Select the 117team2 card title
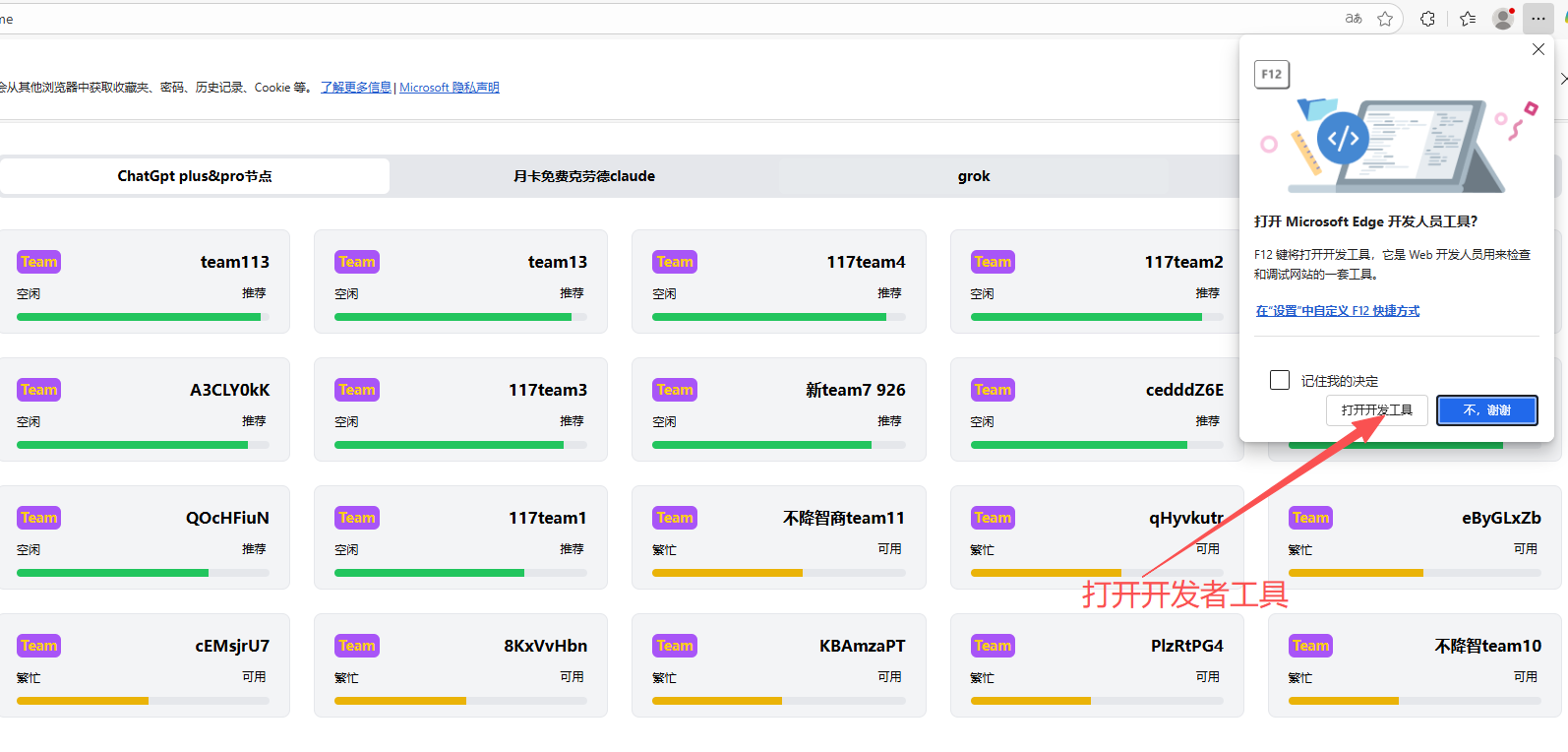1568x752 pixels. [x=1184, y=262]
